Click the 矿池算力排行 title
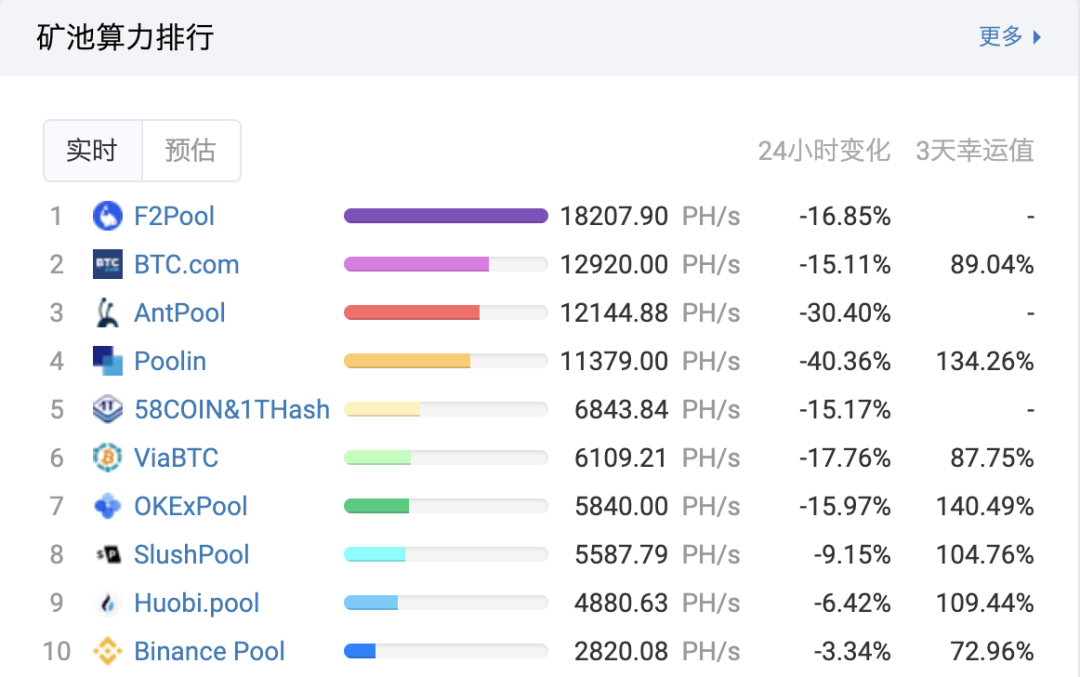Screen dimensions: 1080x677 (125, 37)
